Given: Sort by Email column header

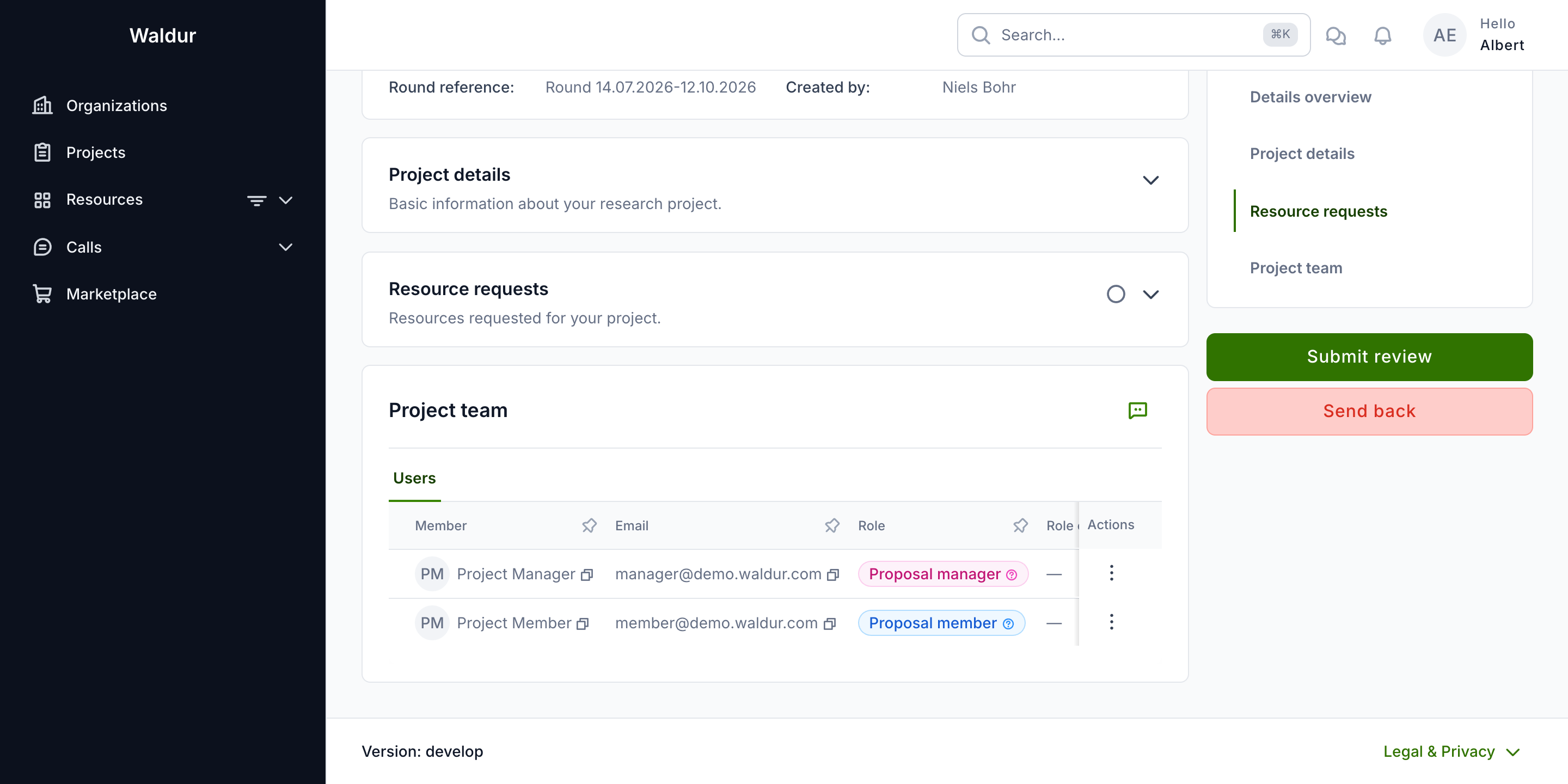Looking at the screenshot, I should click(631, 525).
